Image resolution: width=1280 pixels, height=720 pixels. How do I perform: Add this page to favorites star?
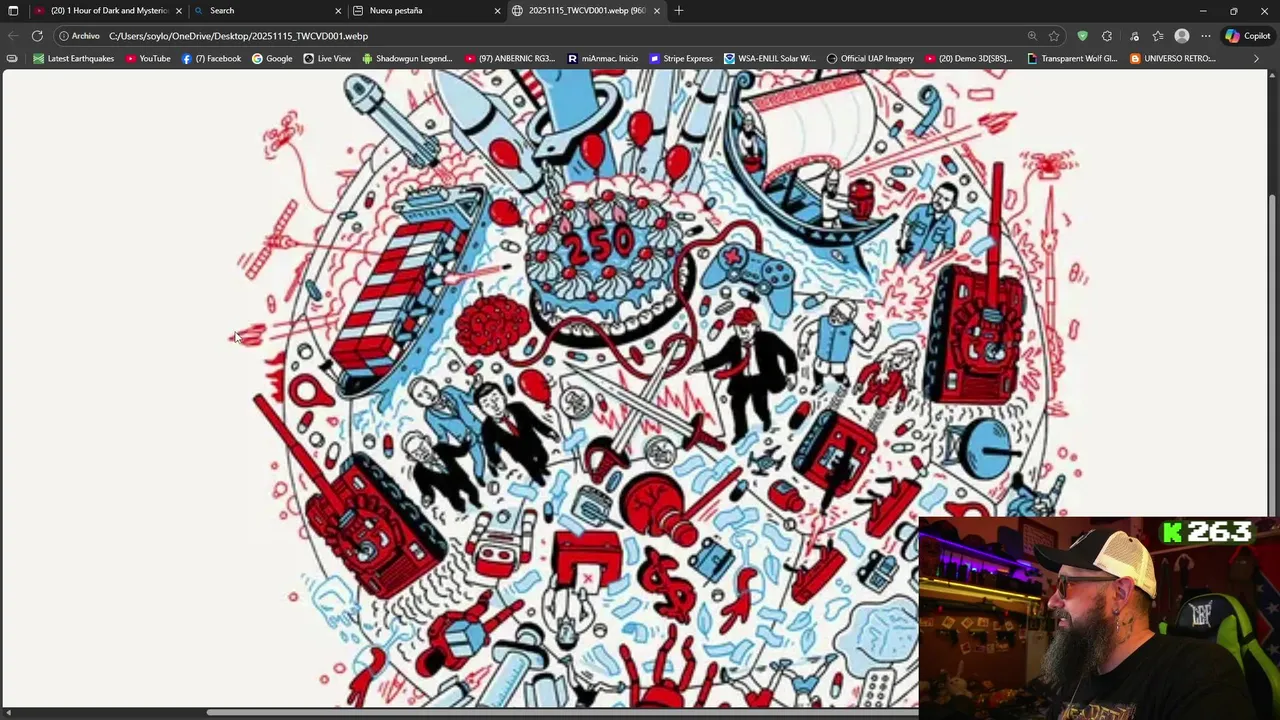click(1054, 36)
